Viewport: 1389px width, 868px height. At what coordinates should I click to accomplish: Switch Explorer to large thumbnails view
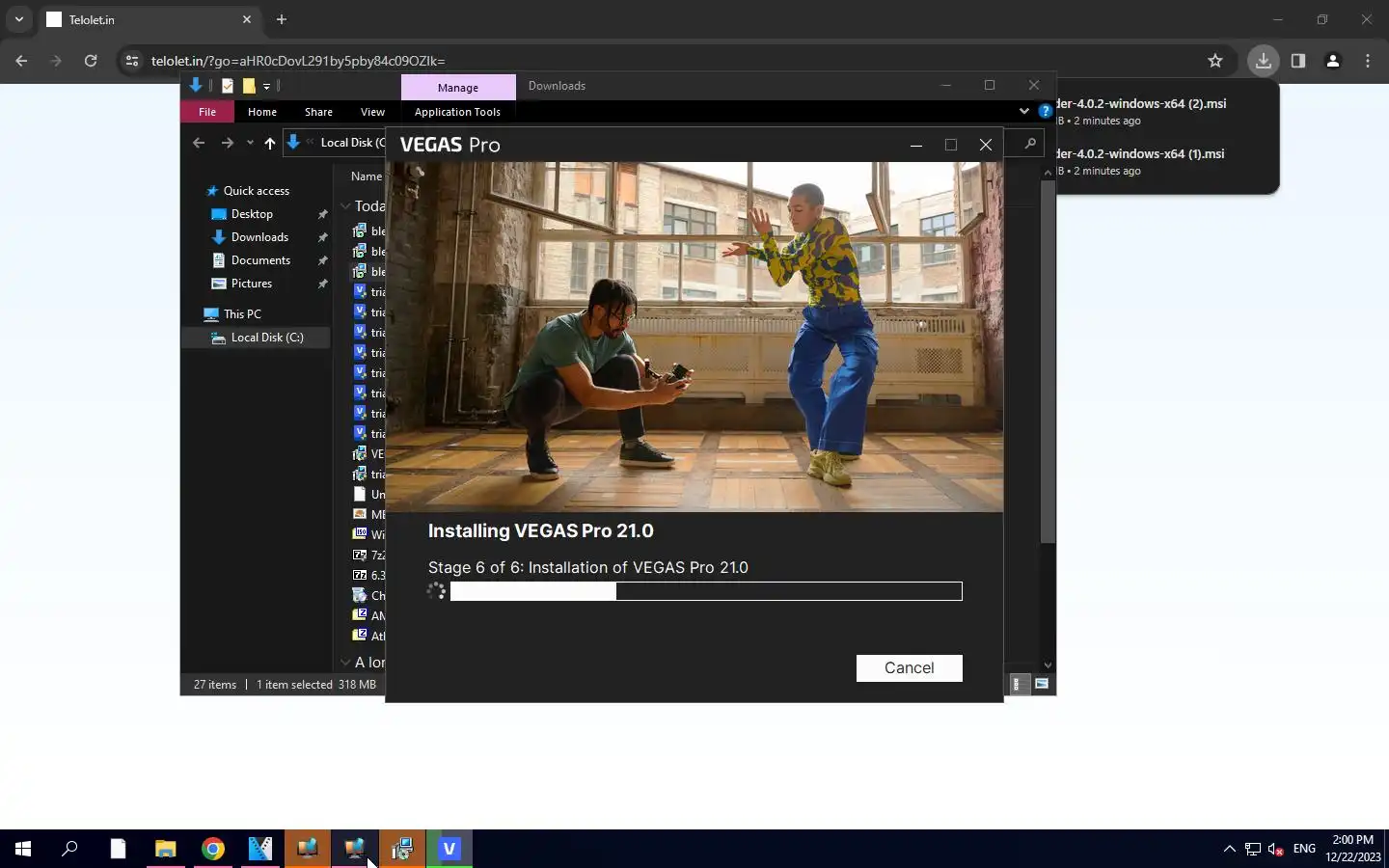pos(1042,684)
